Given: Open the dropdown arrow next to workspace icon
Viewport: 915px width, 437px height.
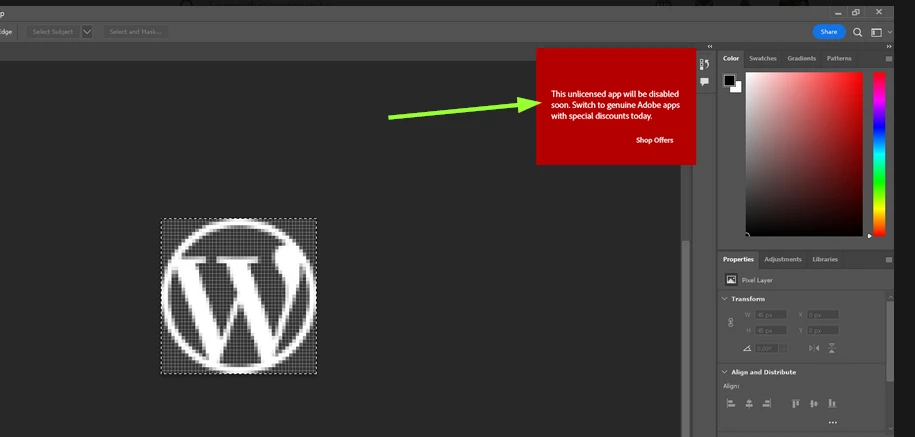Looking at the screenshot, I should coord(889,32).
